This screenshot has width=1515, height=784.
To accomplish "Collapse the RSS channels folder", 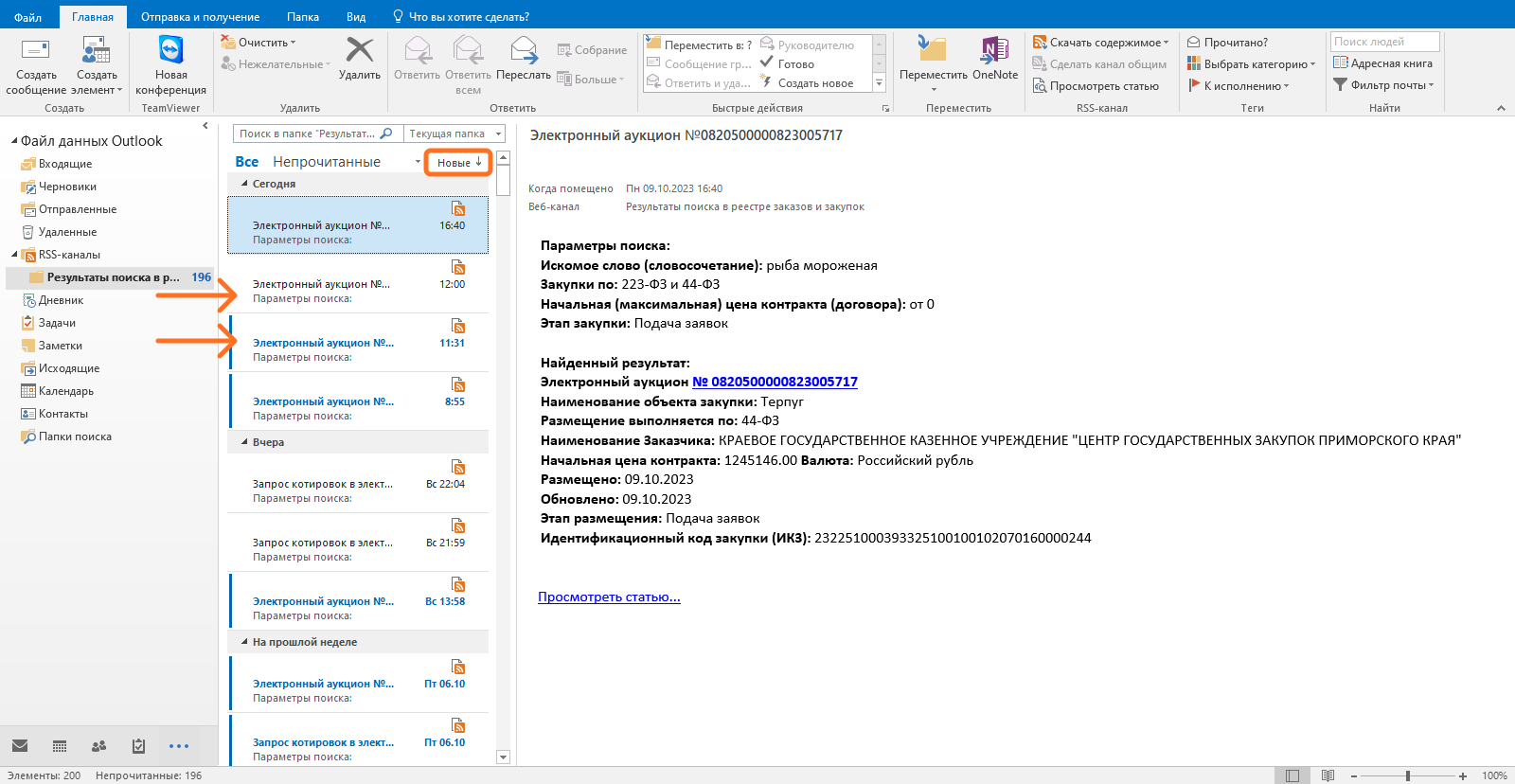I will point(14,255).
